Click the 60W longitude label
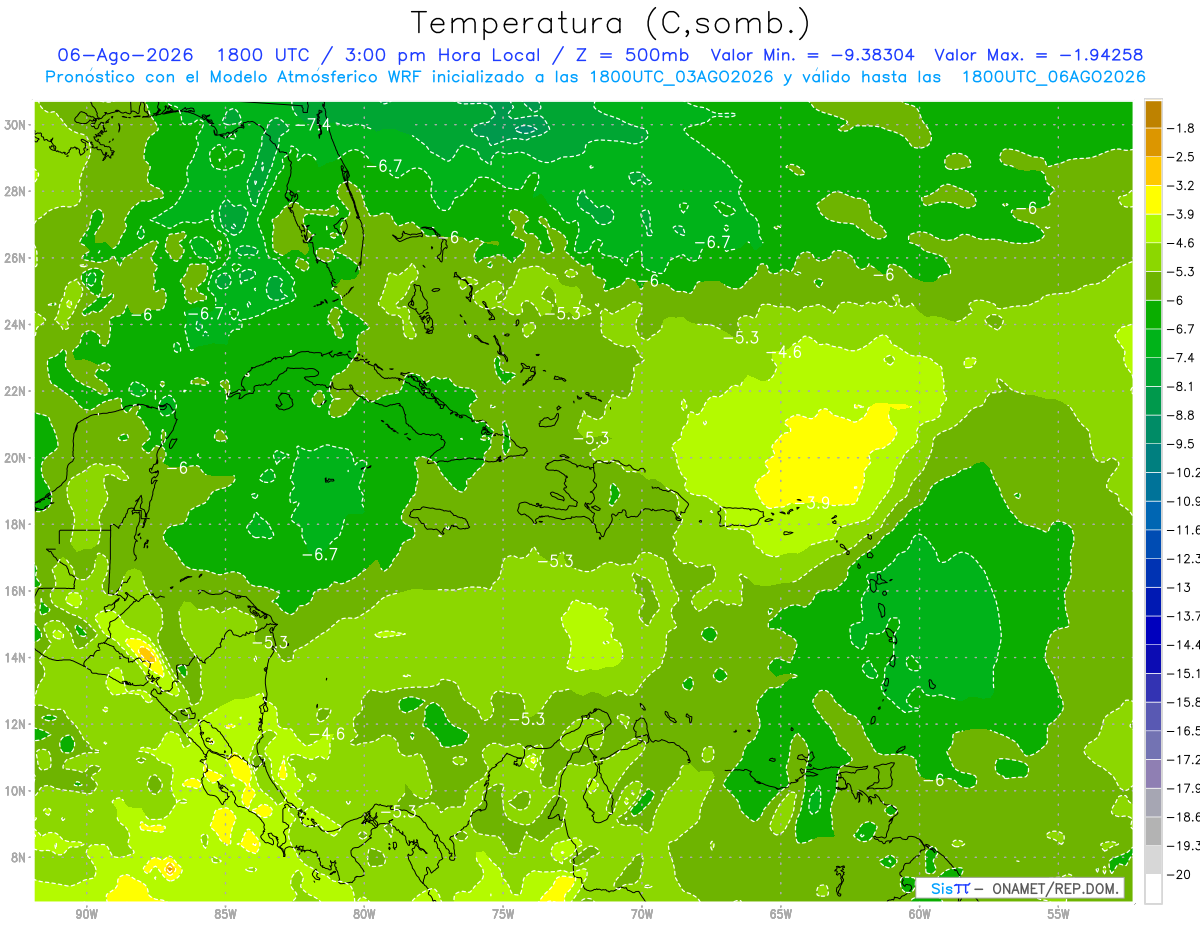This screenshot has height=927, width=1200. click(x=920, y=914)
